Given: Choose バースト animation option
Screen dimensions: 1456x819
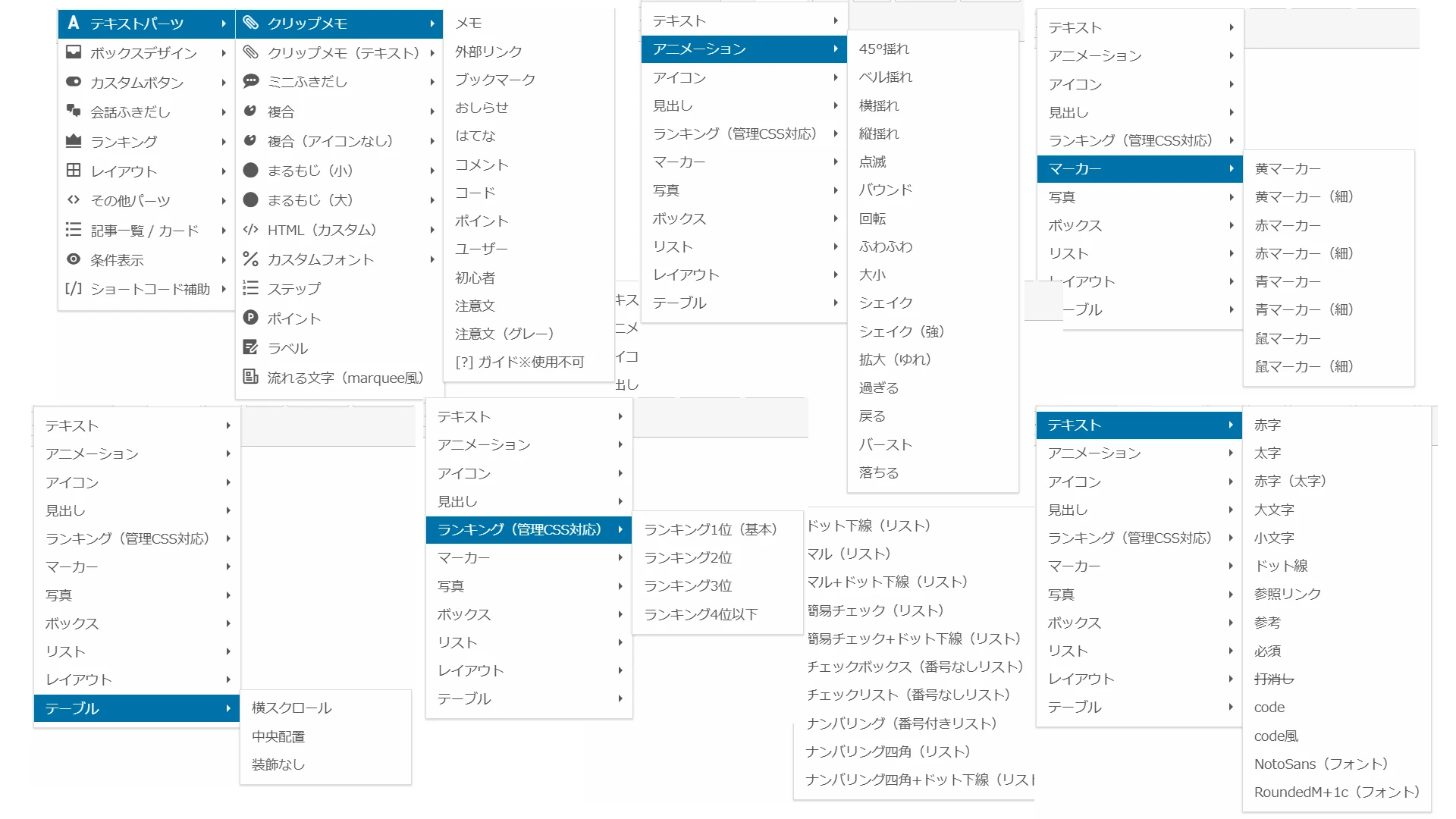Looking at the screenshot, I should click(886, 445).
